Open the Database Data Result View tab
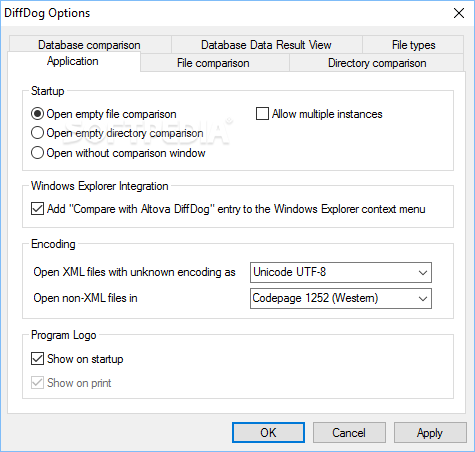The image size is (475, 452). [267, 45]
